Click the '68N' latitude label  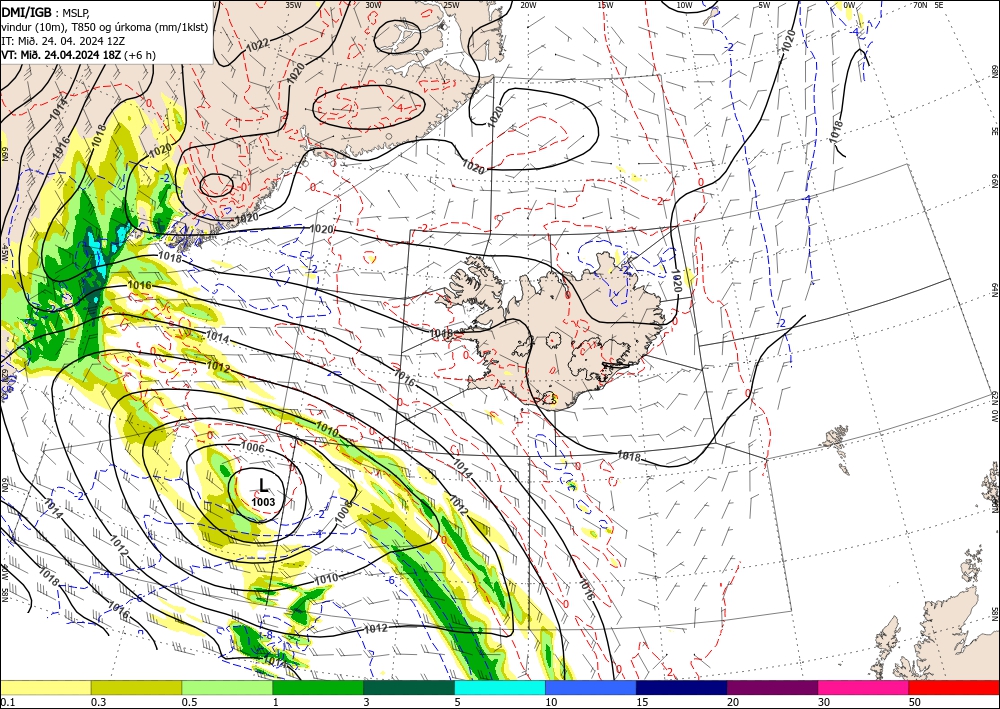pyautogui.click(x=994, y=71)
